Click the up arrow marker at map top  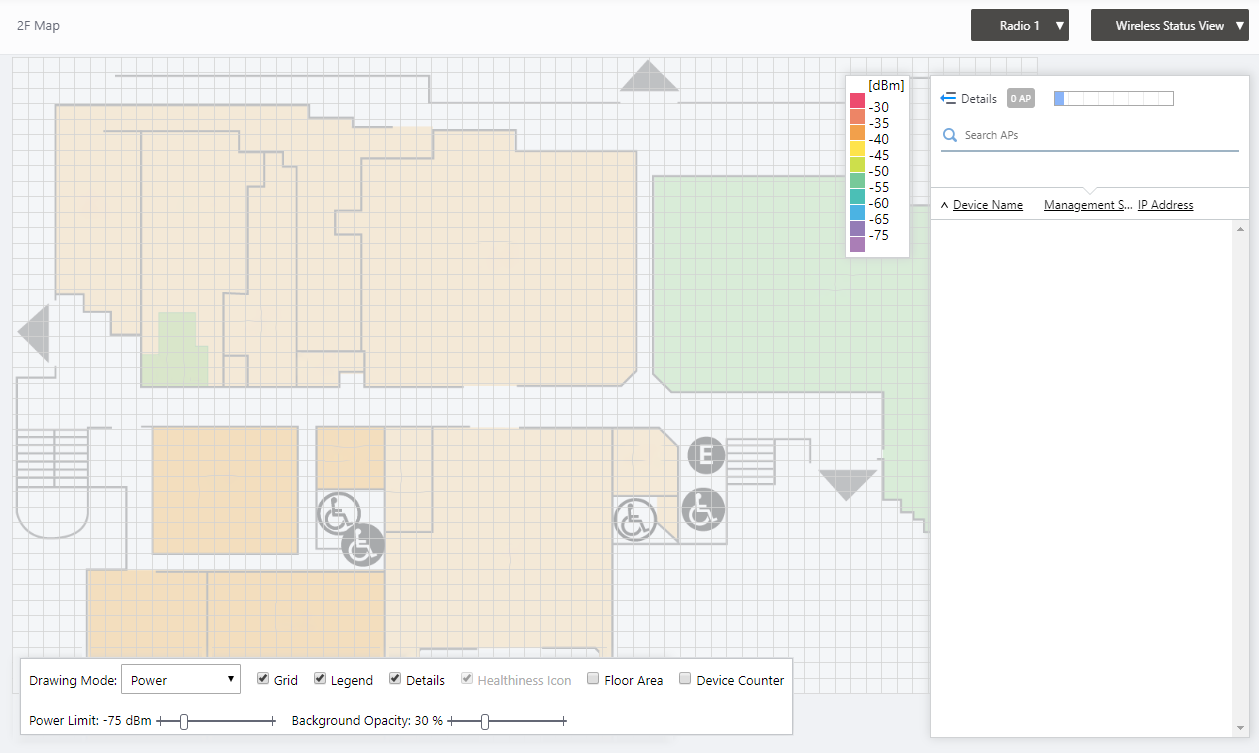[x=649, y=77]
